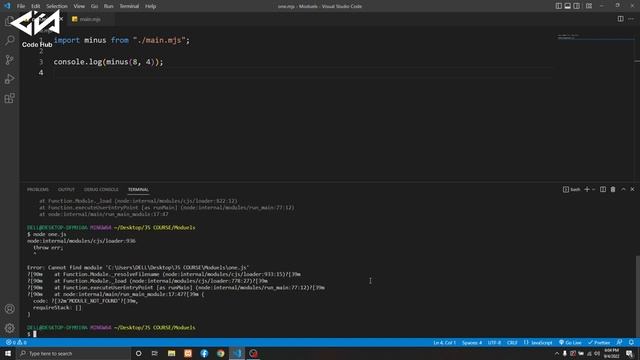
Task: Open the File menu
Action: click(21, 6)
